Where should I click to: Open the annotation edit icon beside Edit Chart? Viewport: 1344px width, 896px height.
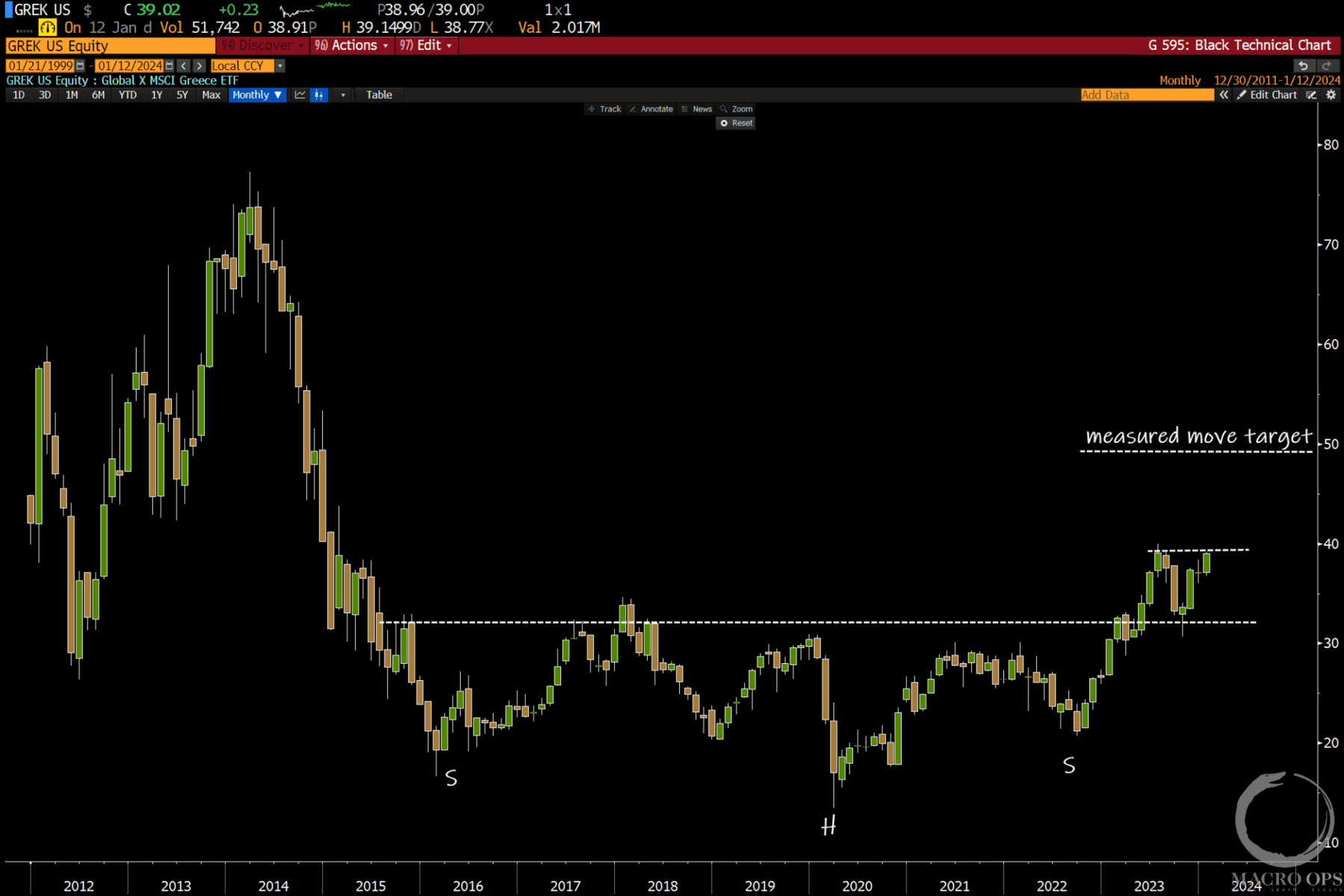click(x=1311, y=95)
